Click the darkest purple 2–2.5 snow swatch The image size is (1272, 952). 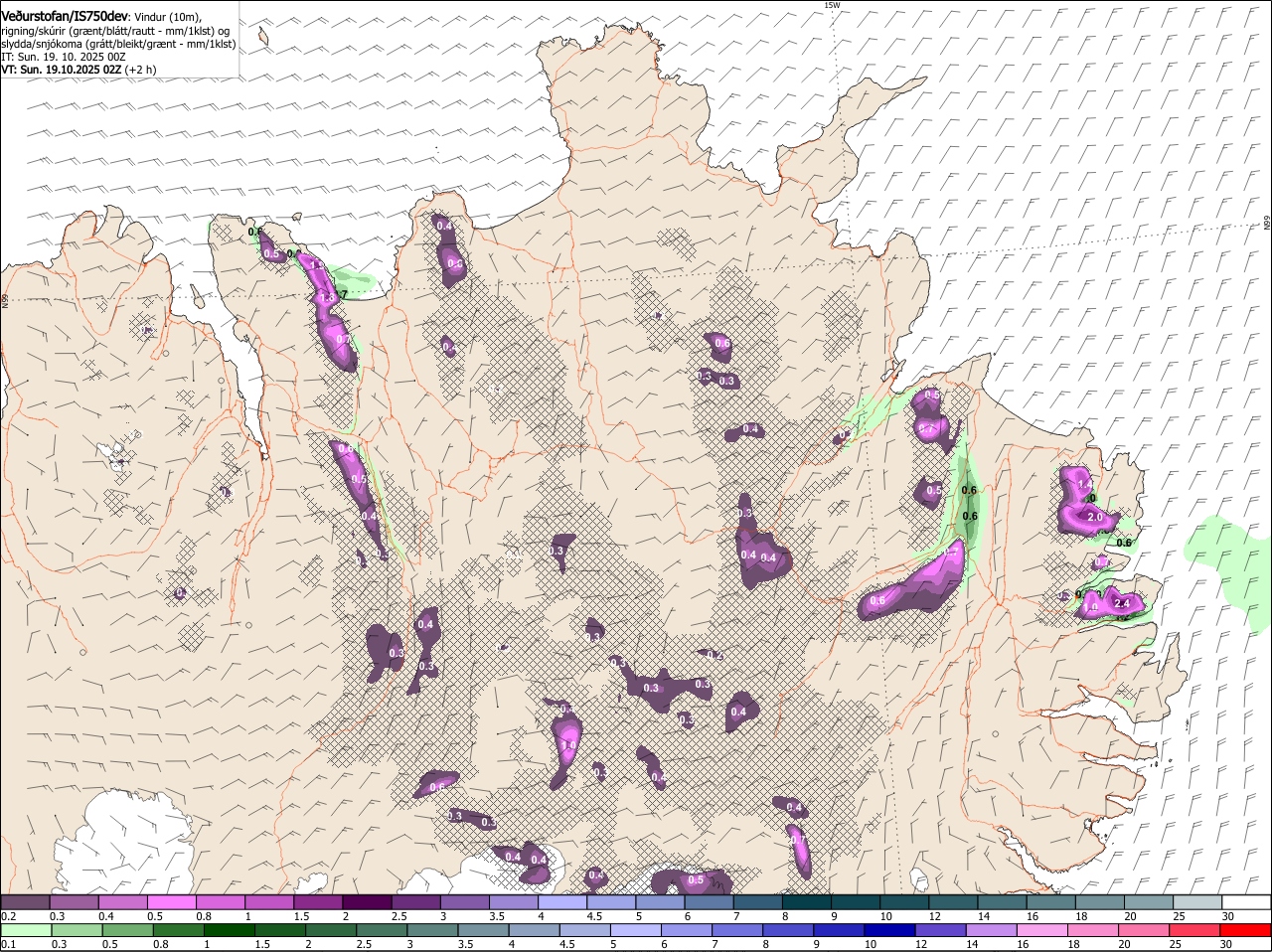(x=367, y=901)
